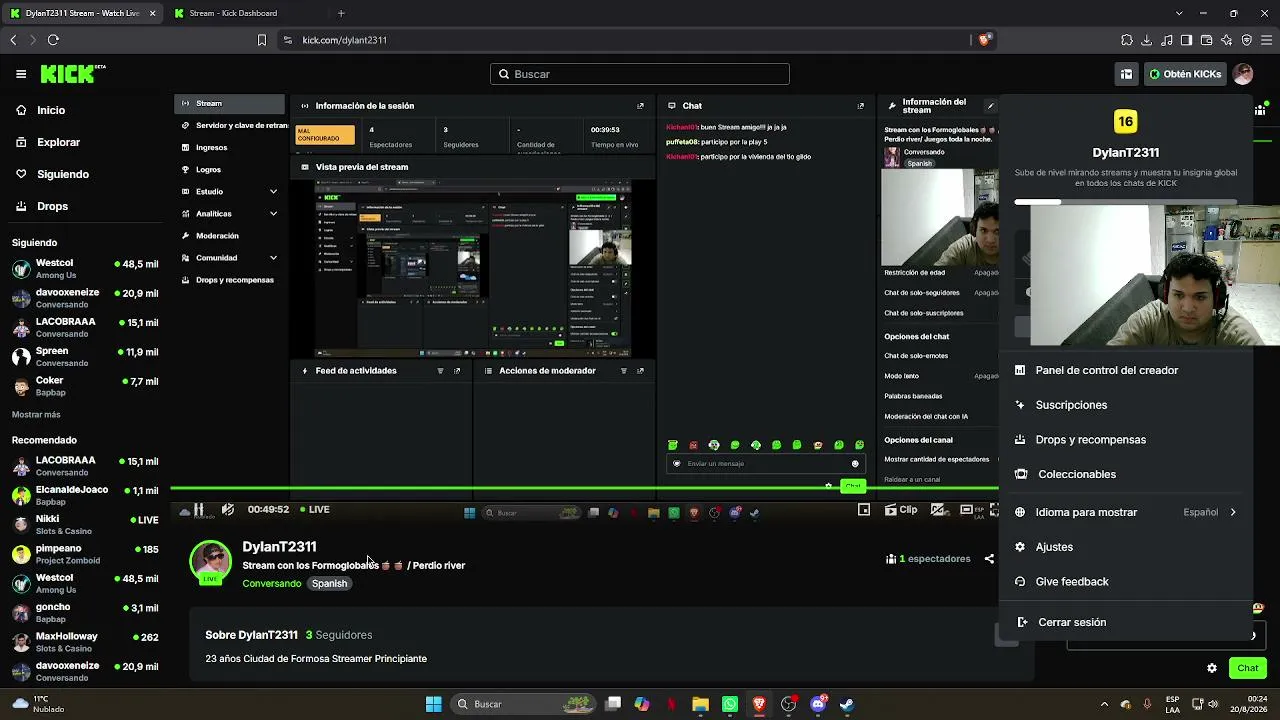Pop out the Información de la sesión panel

(641, 105)
